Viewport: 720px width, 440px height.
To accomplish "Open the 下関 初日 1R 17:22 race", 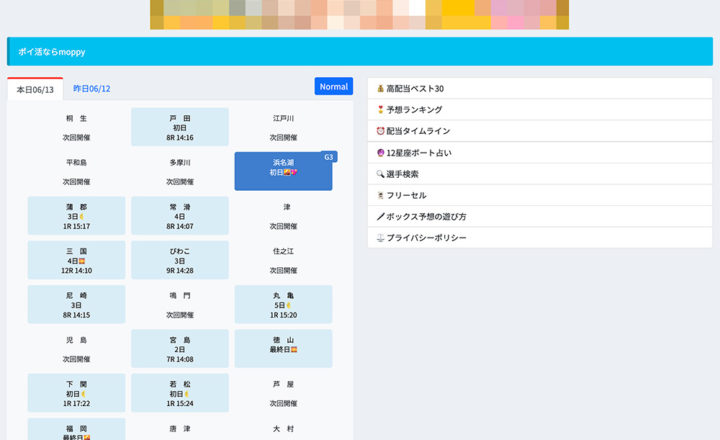I will point(76,393).
